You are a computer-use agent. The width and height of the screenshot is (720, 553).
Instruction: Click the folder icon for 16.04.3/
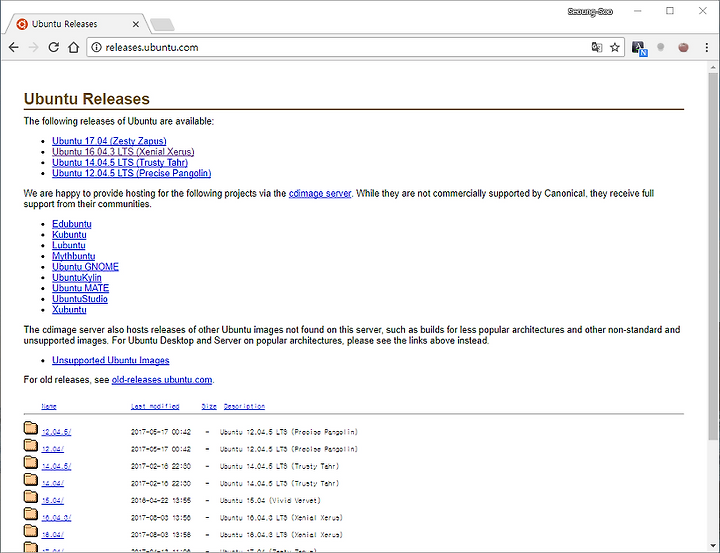[x=31, y=514]
